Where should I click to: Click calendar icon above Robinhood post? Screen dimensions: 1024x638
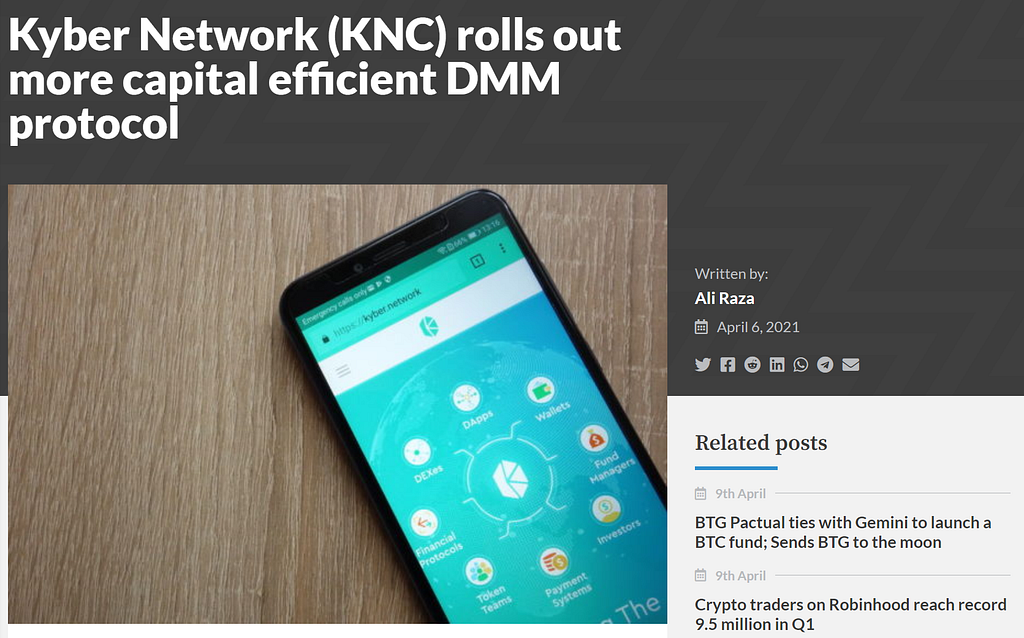(x=700, y=575)
